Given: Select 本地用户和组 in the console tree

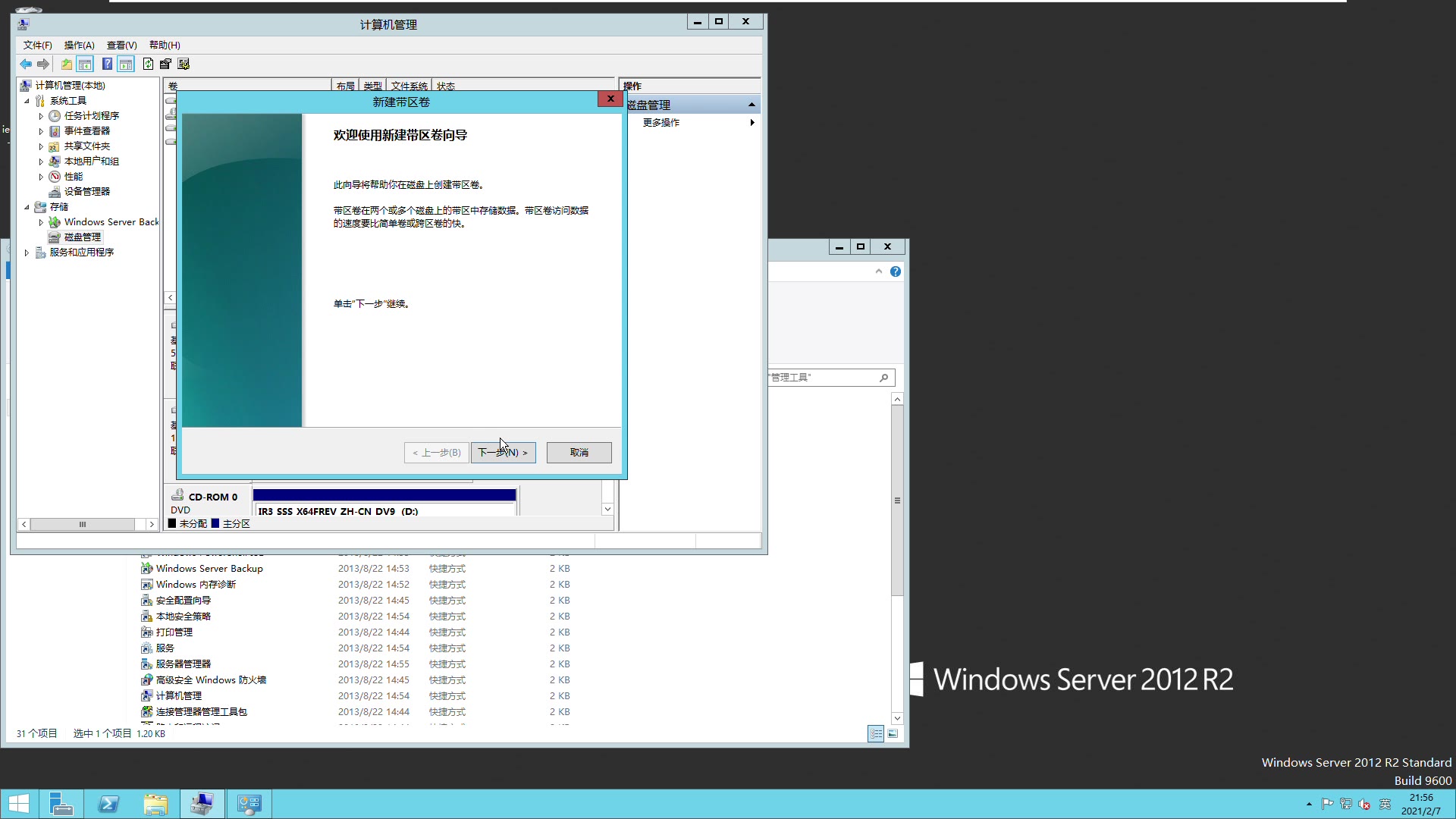Looking at the screenshot, I should 91,162.
